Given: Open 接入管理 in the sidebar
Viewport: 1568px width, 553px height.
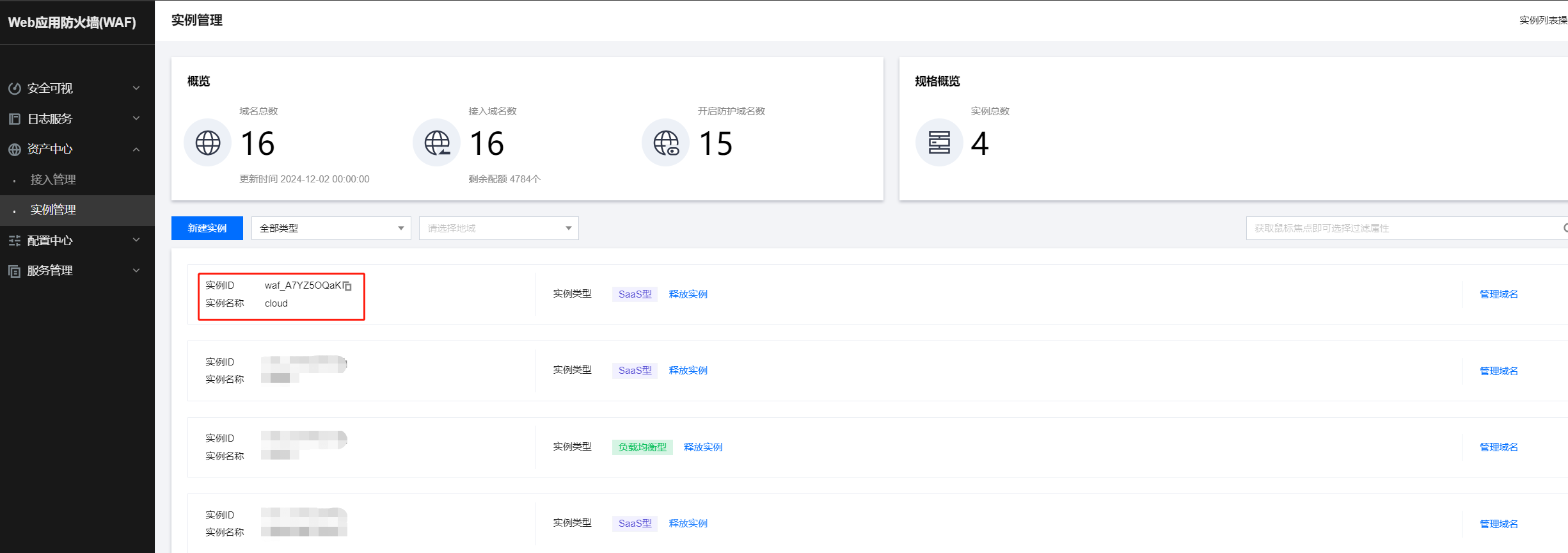Looking at the screenshot, I should pyautogui.click(x=53, y=180).
